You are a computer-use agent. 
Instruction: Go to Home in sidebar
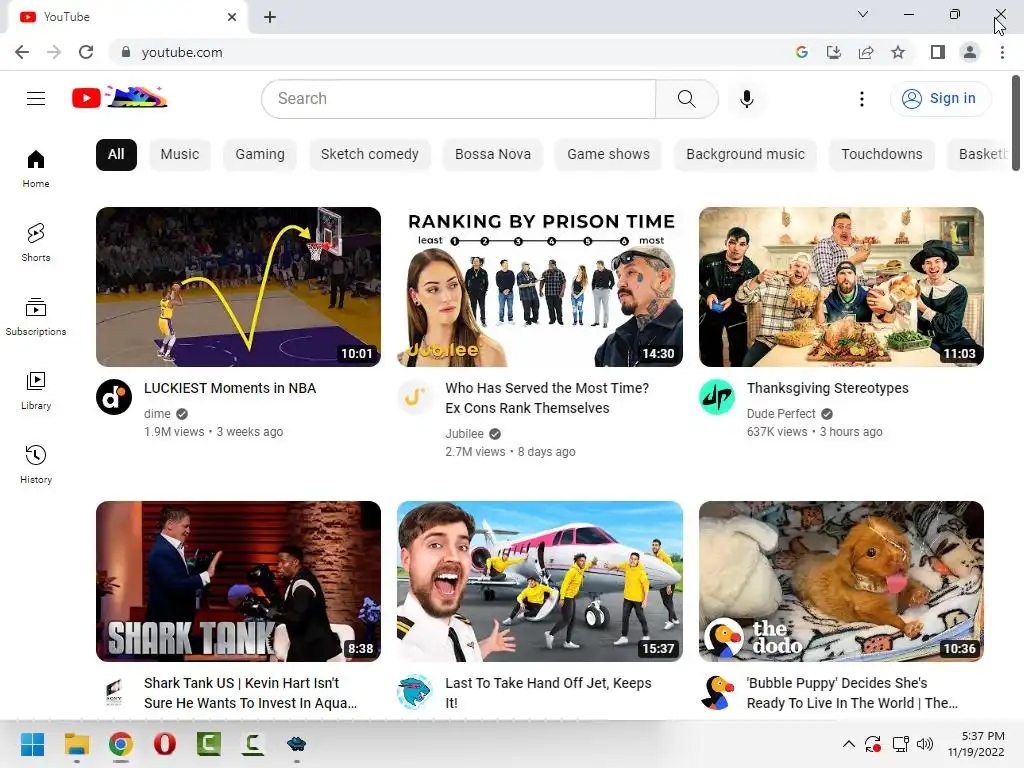pos(36,168)
